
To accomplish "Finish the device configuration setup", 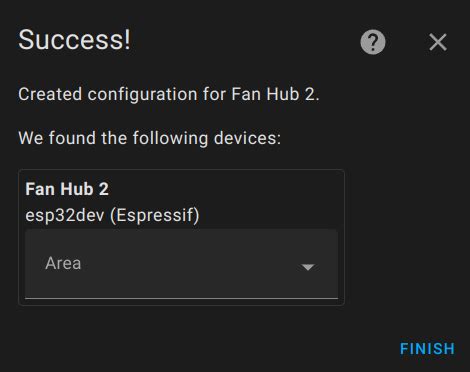I will click(427, 349).
